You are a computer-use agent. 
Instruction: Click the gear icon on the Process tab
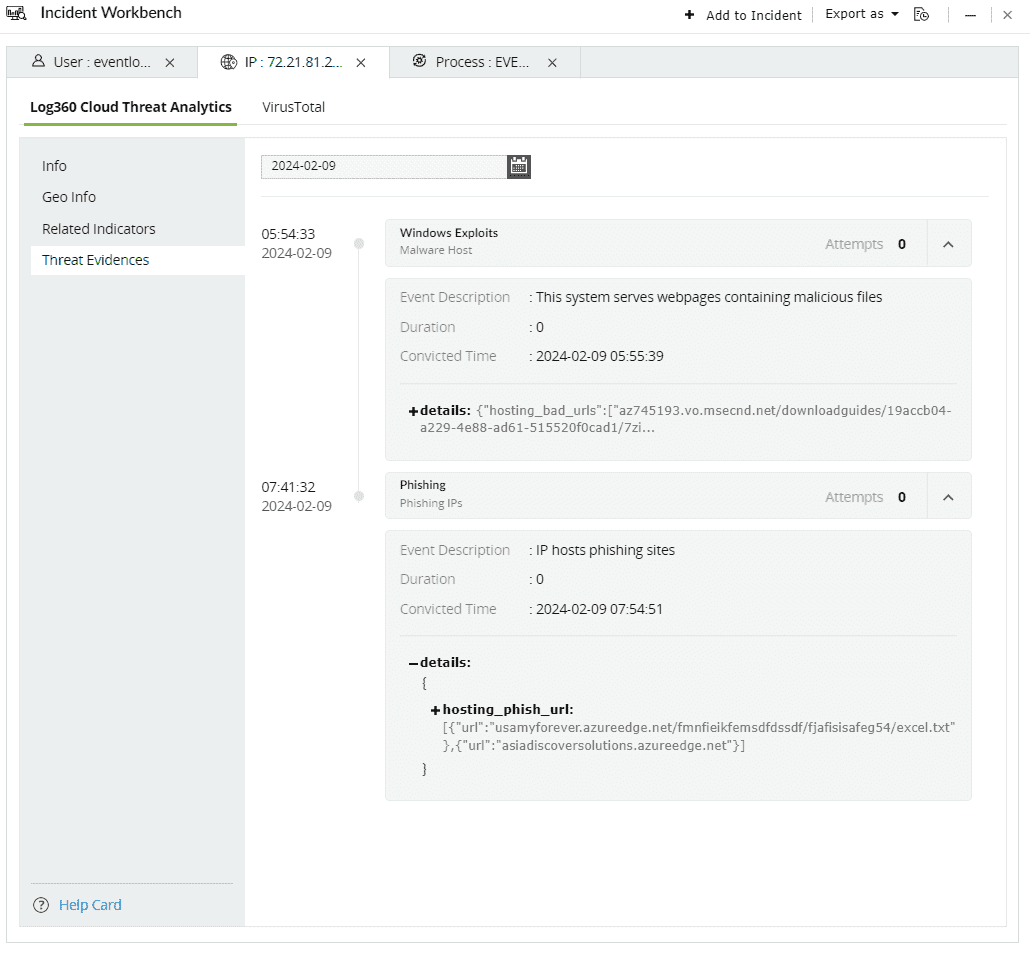(x=419, y=61)
